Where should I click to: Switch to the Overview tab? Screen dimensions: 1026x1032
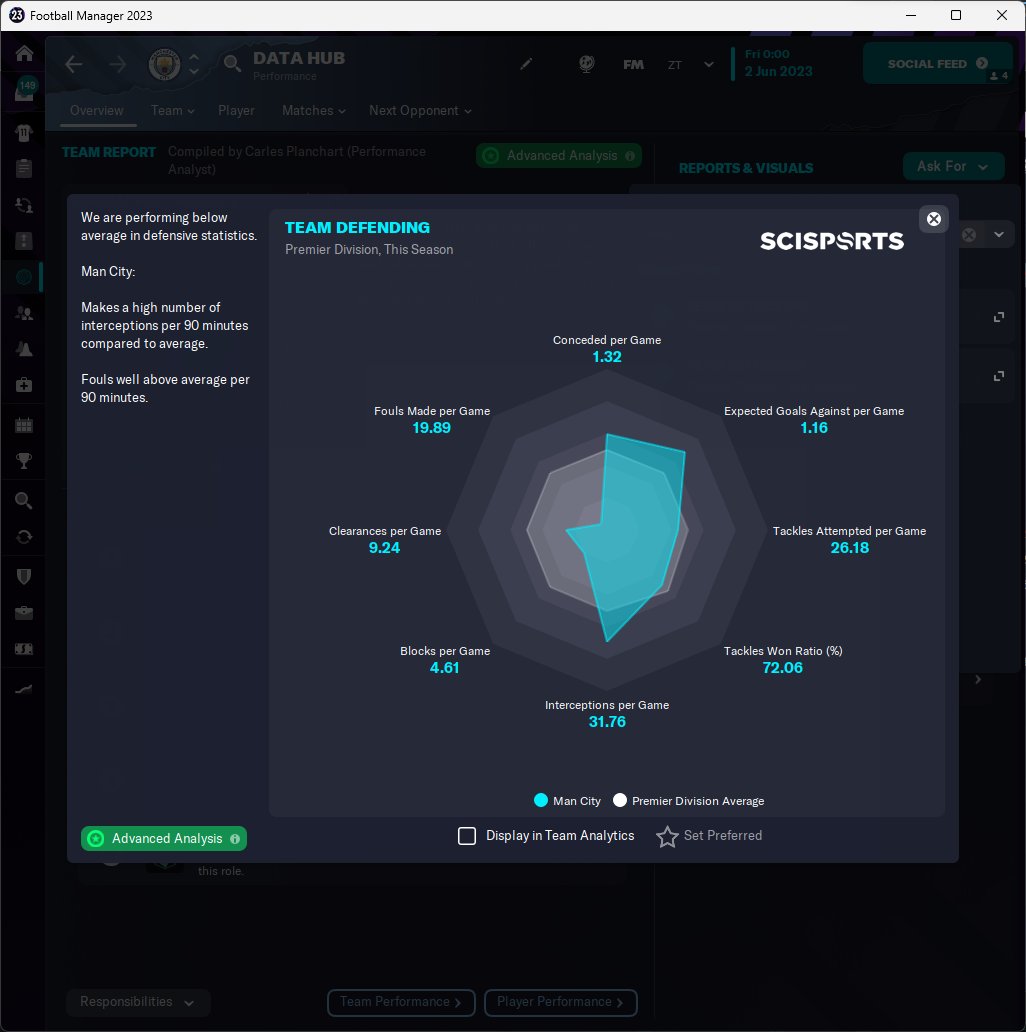(x=97, y=111)
